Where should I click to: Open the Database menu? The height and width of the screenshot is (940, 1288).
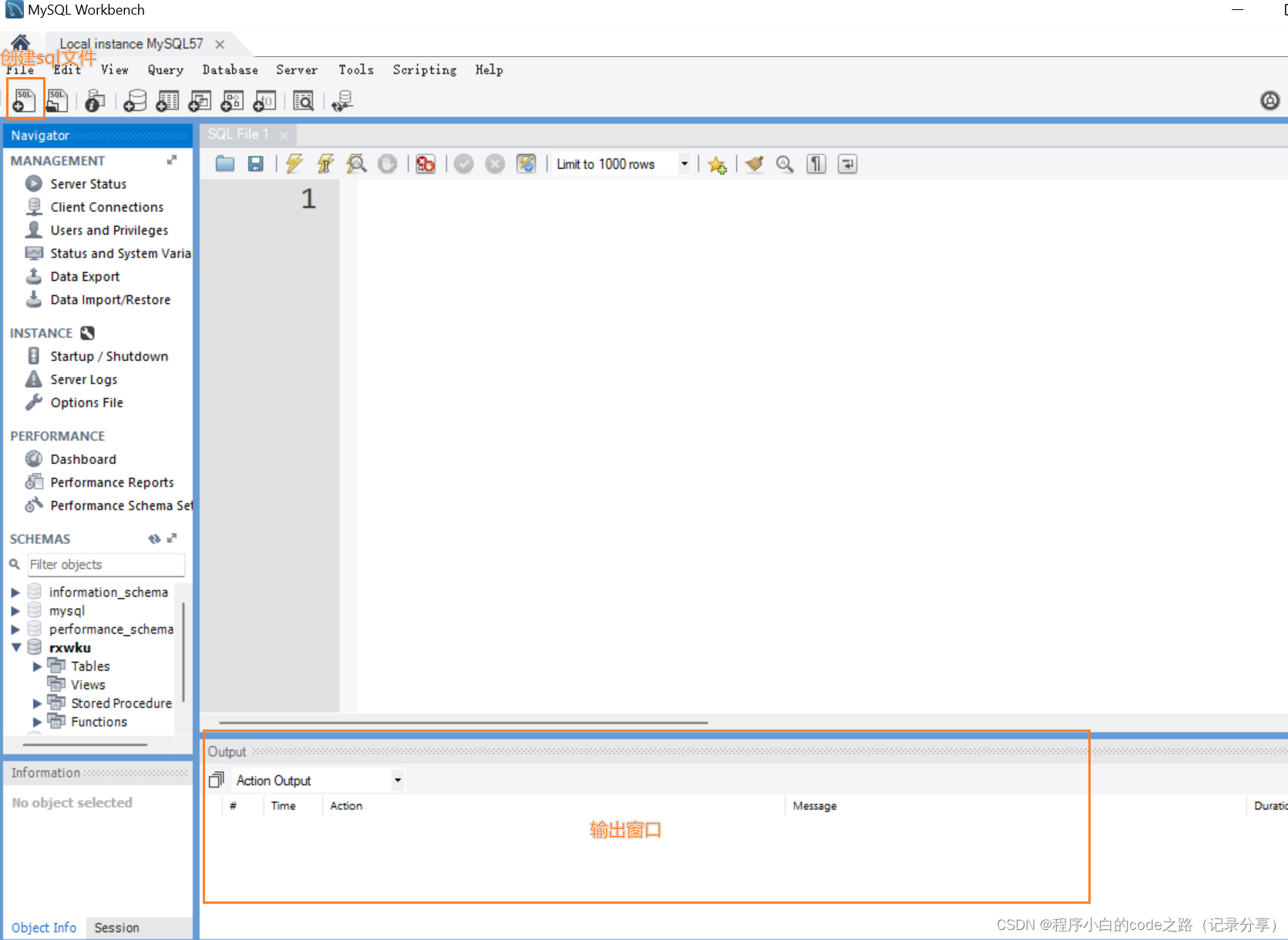click(230, 69)
